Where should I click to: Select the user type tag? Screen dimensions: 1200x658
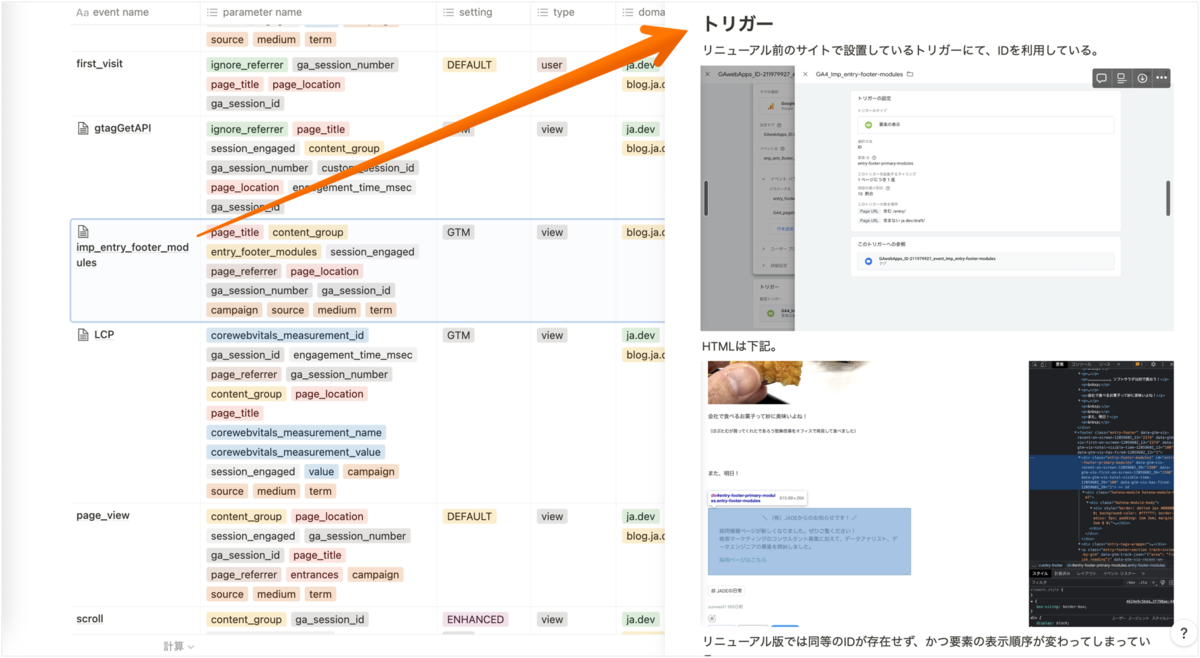click(552, 65)
